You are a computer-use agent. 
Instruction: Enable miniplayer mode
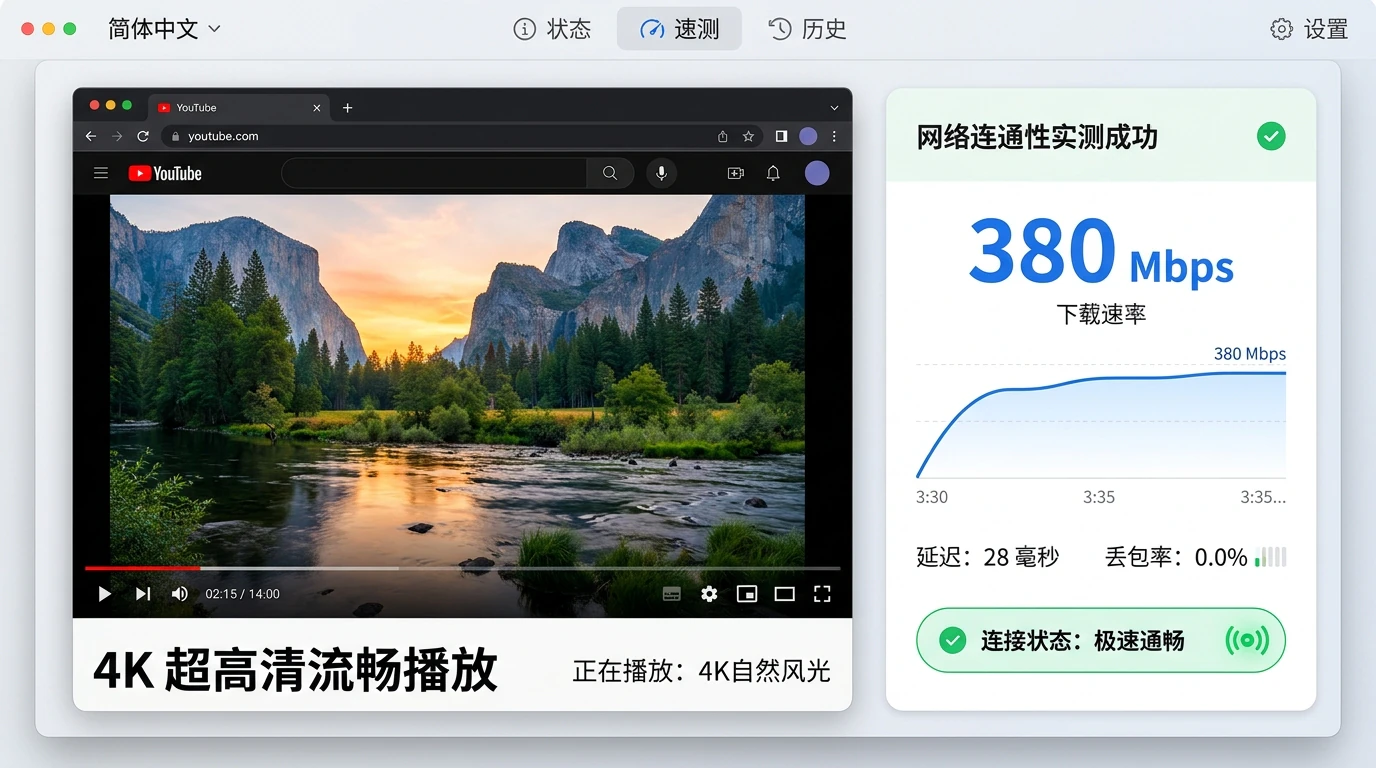pos(747,594)
